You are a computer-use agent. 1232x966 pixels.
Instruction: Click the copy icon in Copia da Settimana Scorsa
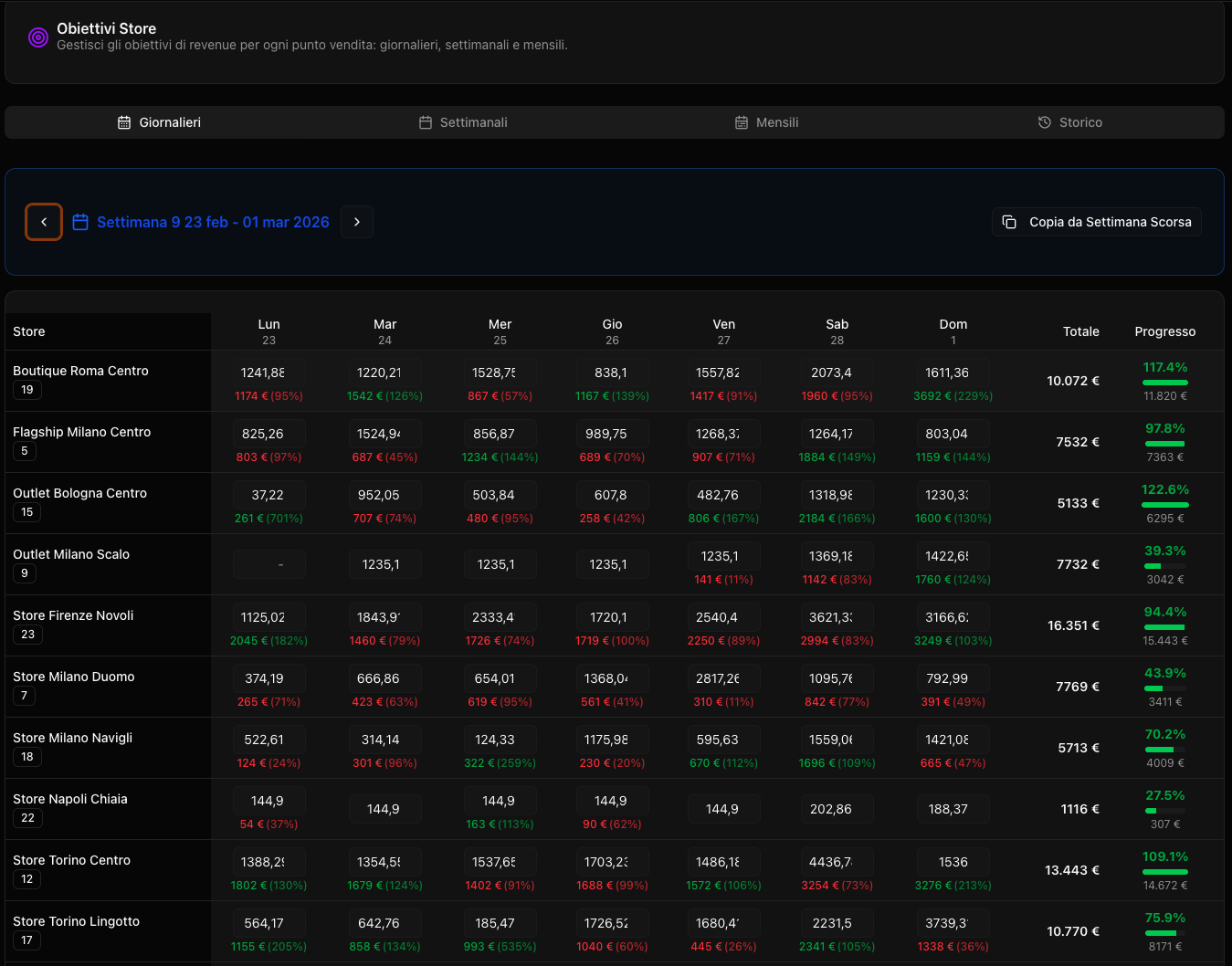(1009, 222)
